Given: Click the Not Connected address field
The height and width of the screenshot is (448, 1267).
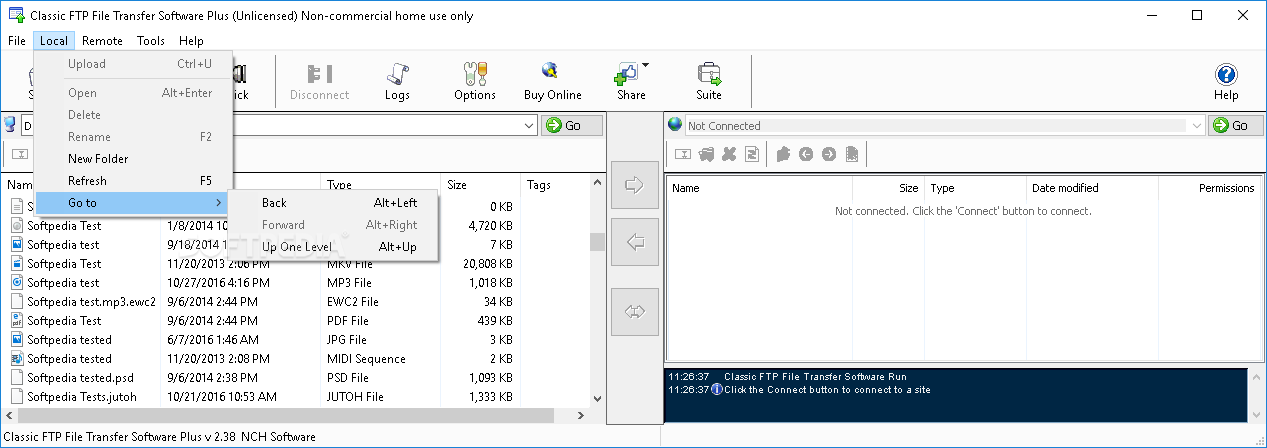Looking at the screenshot, I should [935, 126].
